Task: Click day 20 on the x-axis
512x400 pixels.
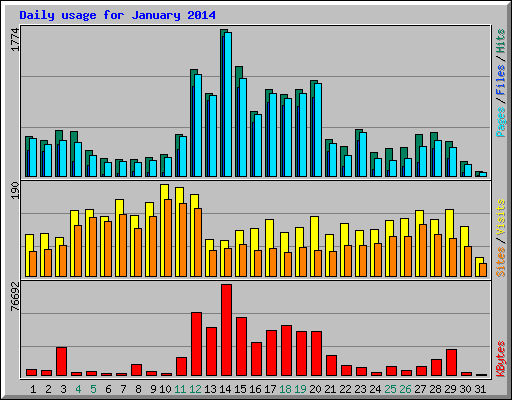Action: (x=315, y=389)
